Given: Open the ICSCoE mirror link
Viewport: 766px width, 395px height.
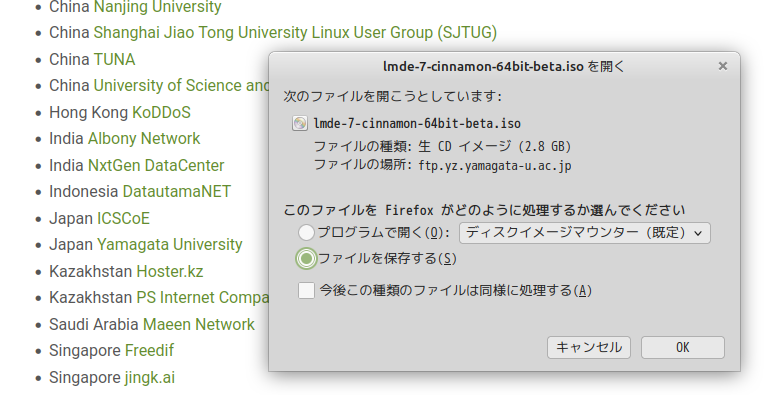Looking at the screenshot, I should 123,218.
